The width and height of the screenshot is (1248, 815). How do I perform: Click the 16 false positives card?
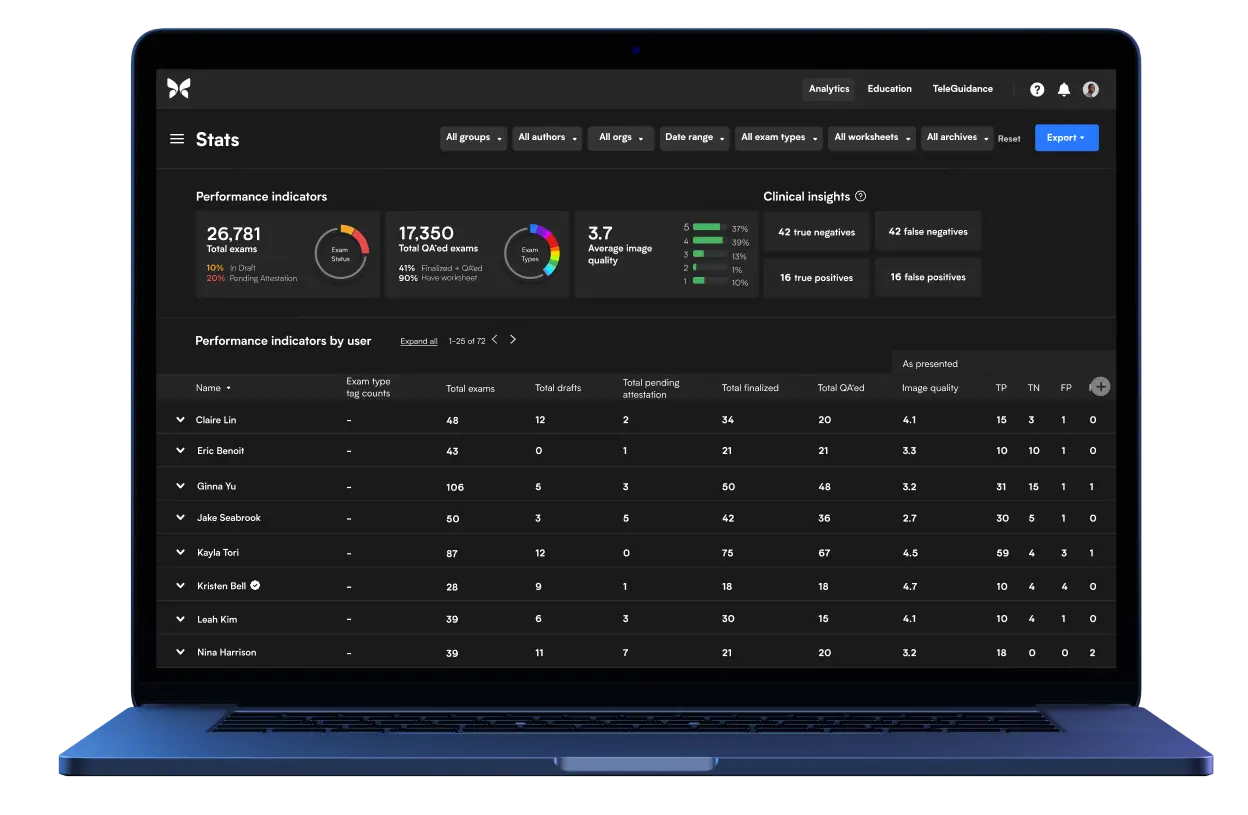click(x=928, y=277)
